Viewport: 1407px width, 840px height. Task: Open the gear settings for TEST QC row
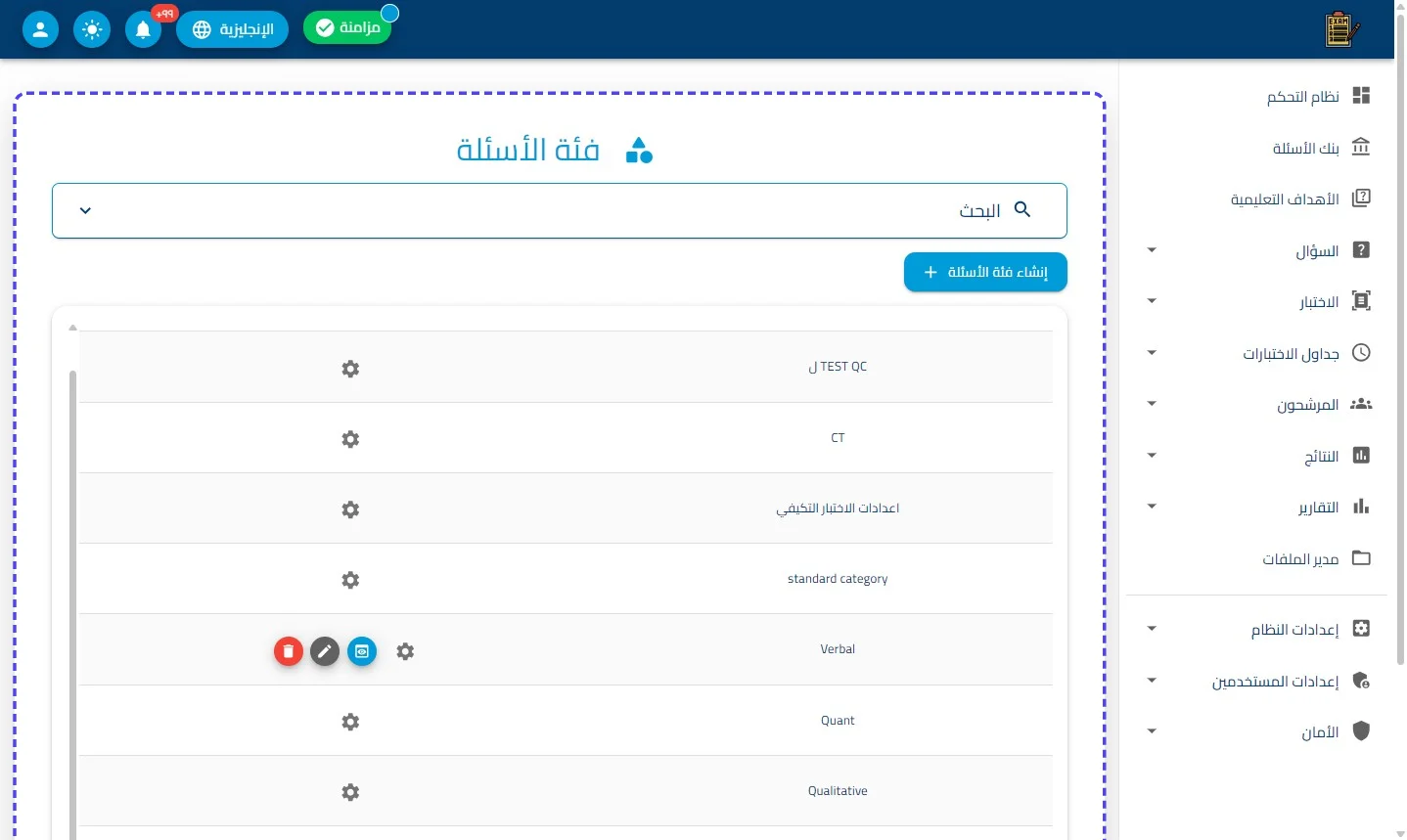[350, 369]
